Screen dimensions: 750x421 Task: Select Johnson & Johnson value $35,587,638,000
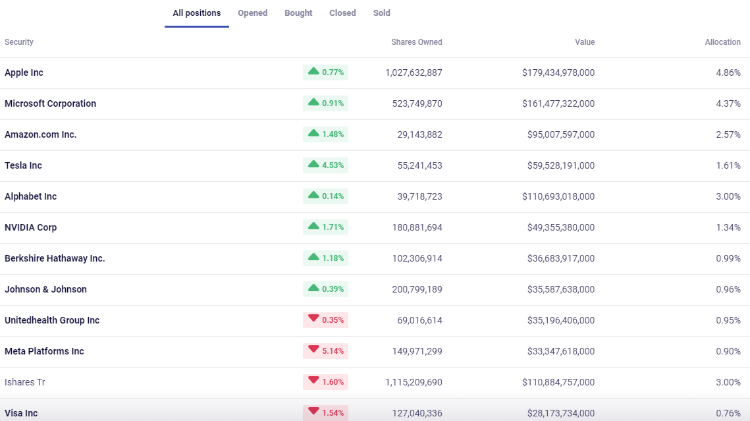[x=561, y=289]
